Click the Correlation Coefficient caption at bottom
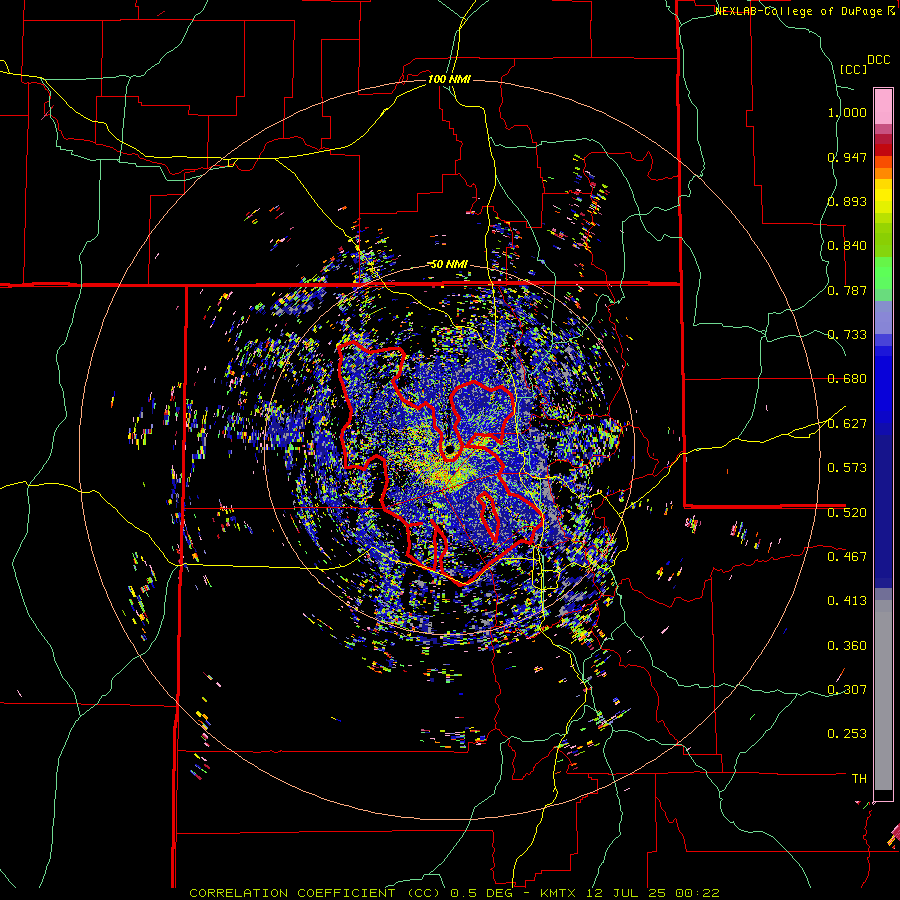Screen dimensions: 900x900 point(454,893)
